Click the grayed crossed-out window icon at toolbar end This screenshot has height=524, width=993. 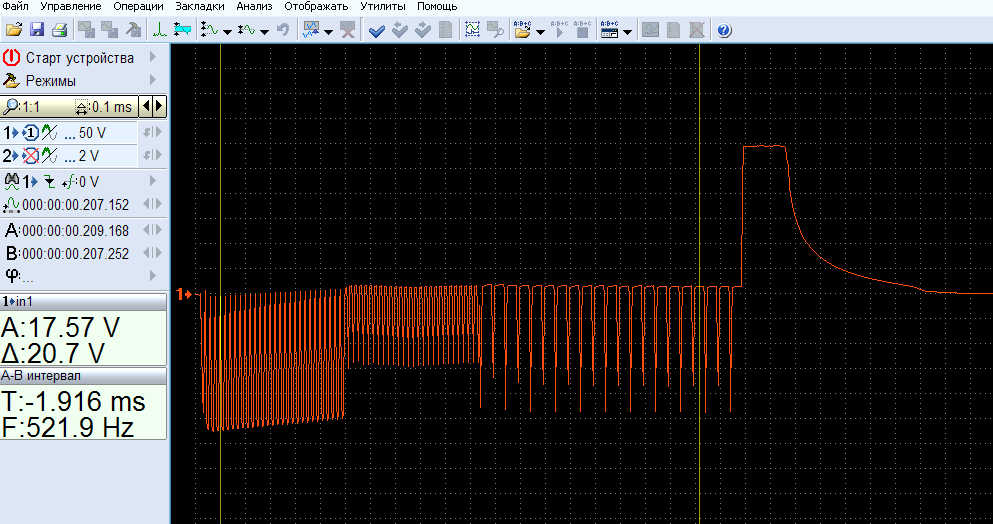click(697, 30)
